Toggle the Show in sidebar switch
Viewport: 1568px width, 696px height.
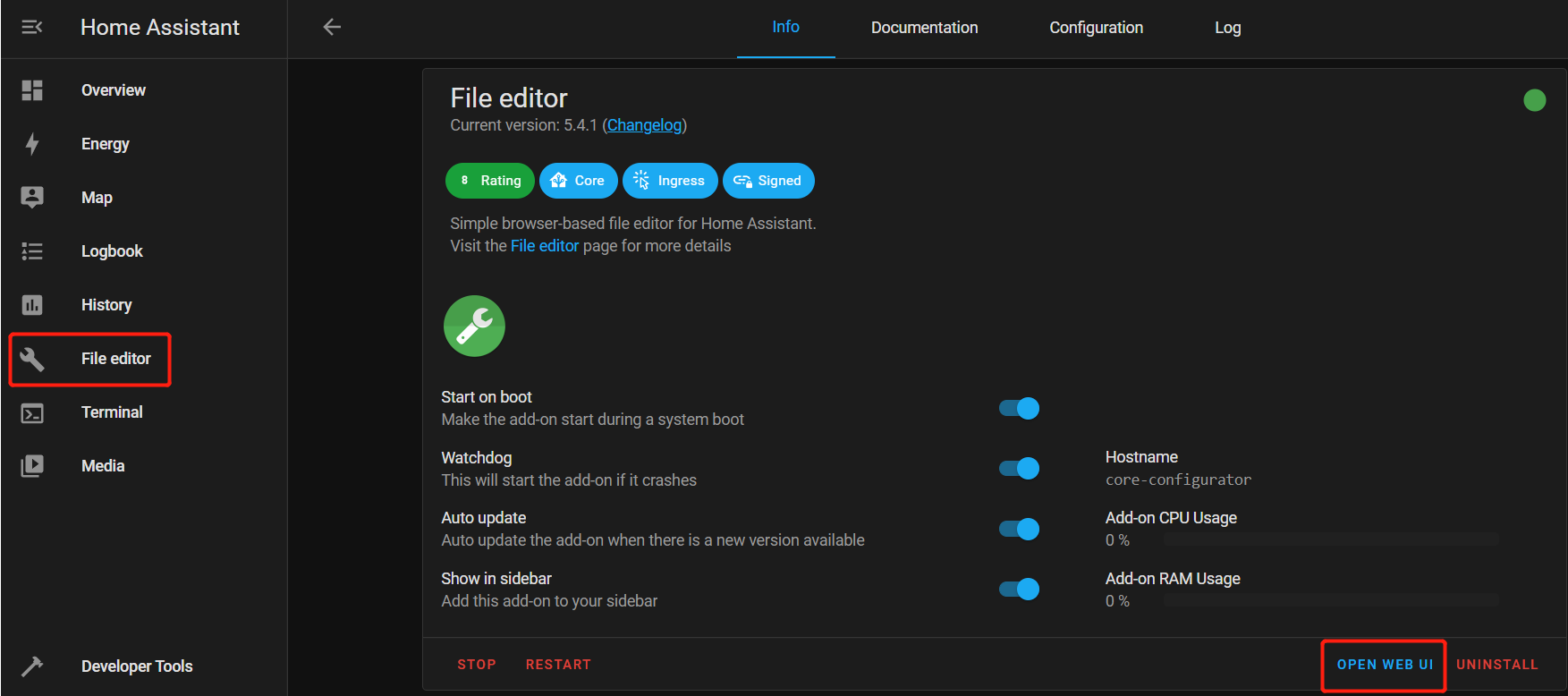pos(1019,589)
